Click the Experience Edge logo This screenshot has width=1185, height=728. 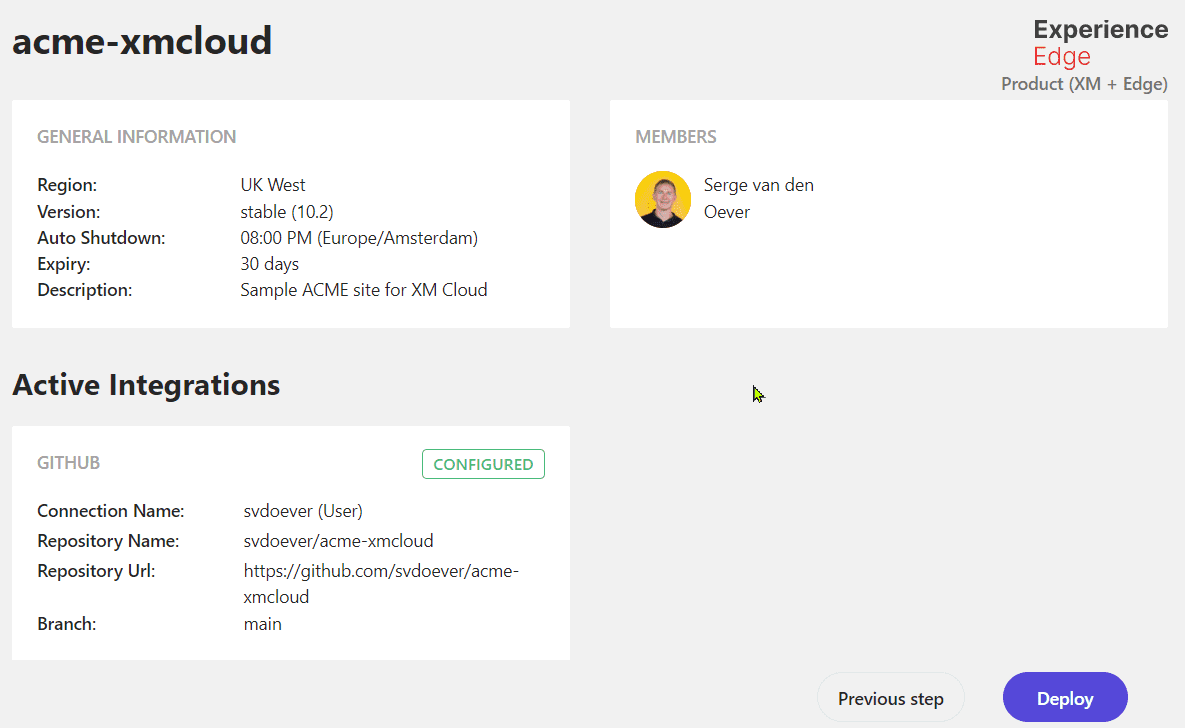[1100, 43]
